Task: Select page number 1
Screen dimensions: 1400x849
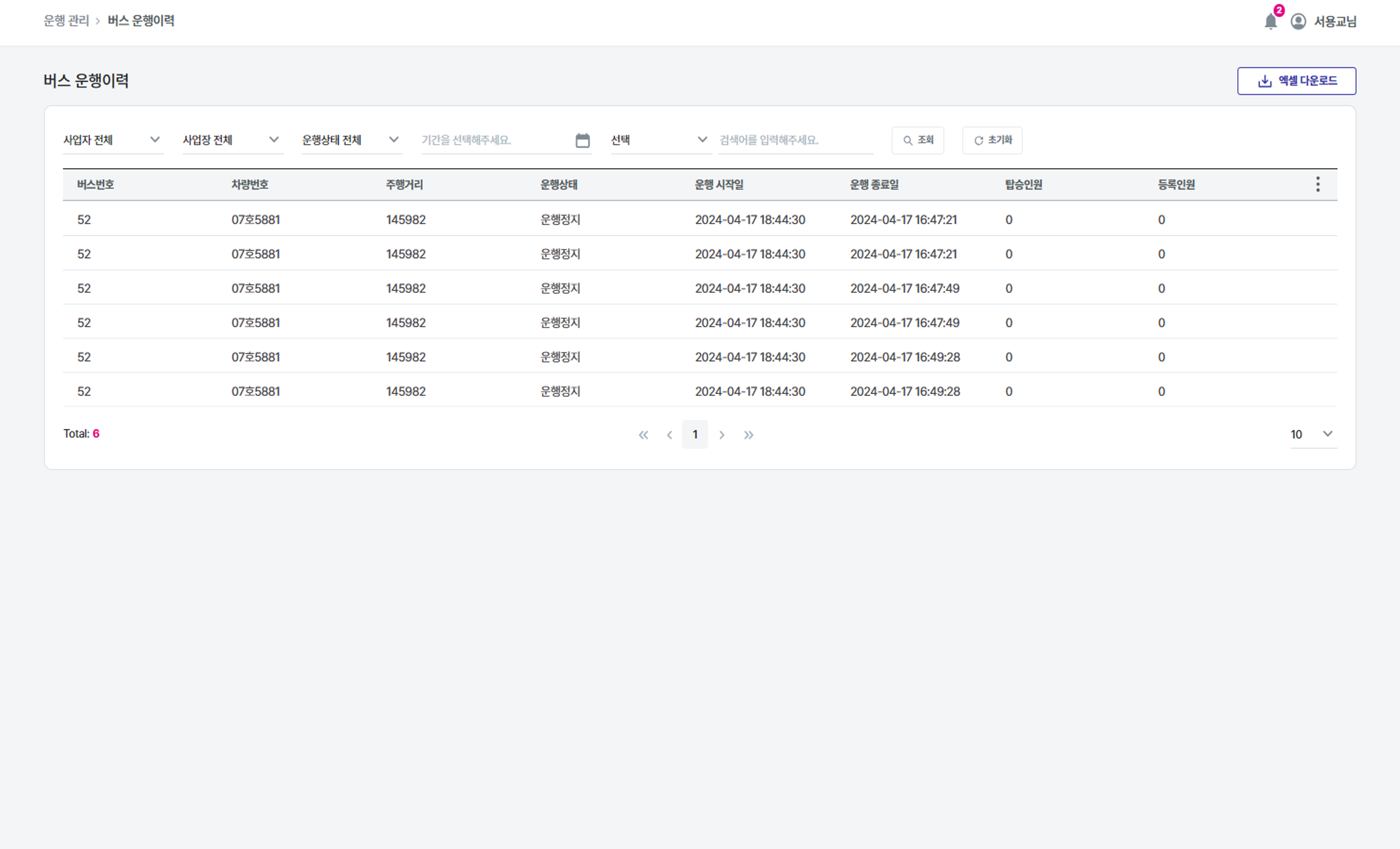Action: [695, 434]
